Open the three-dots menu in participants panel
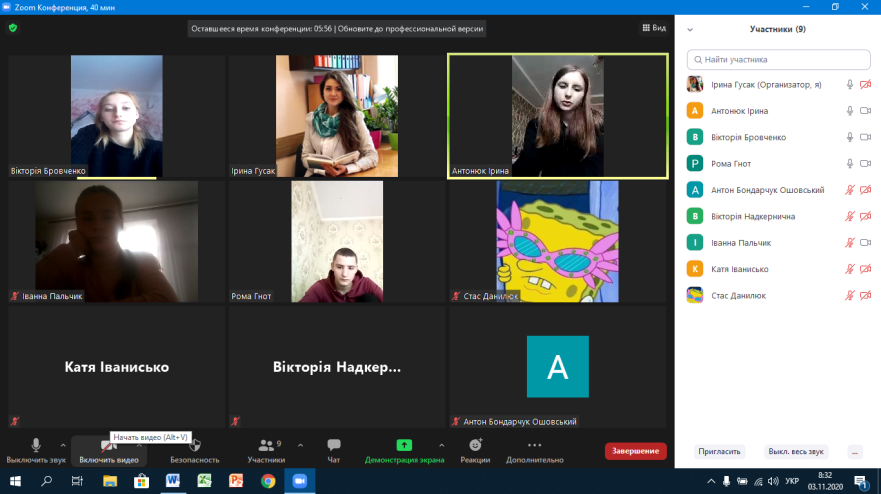 click(x=855, y=451)
